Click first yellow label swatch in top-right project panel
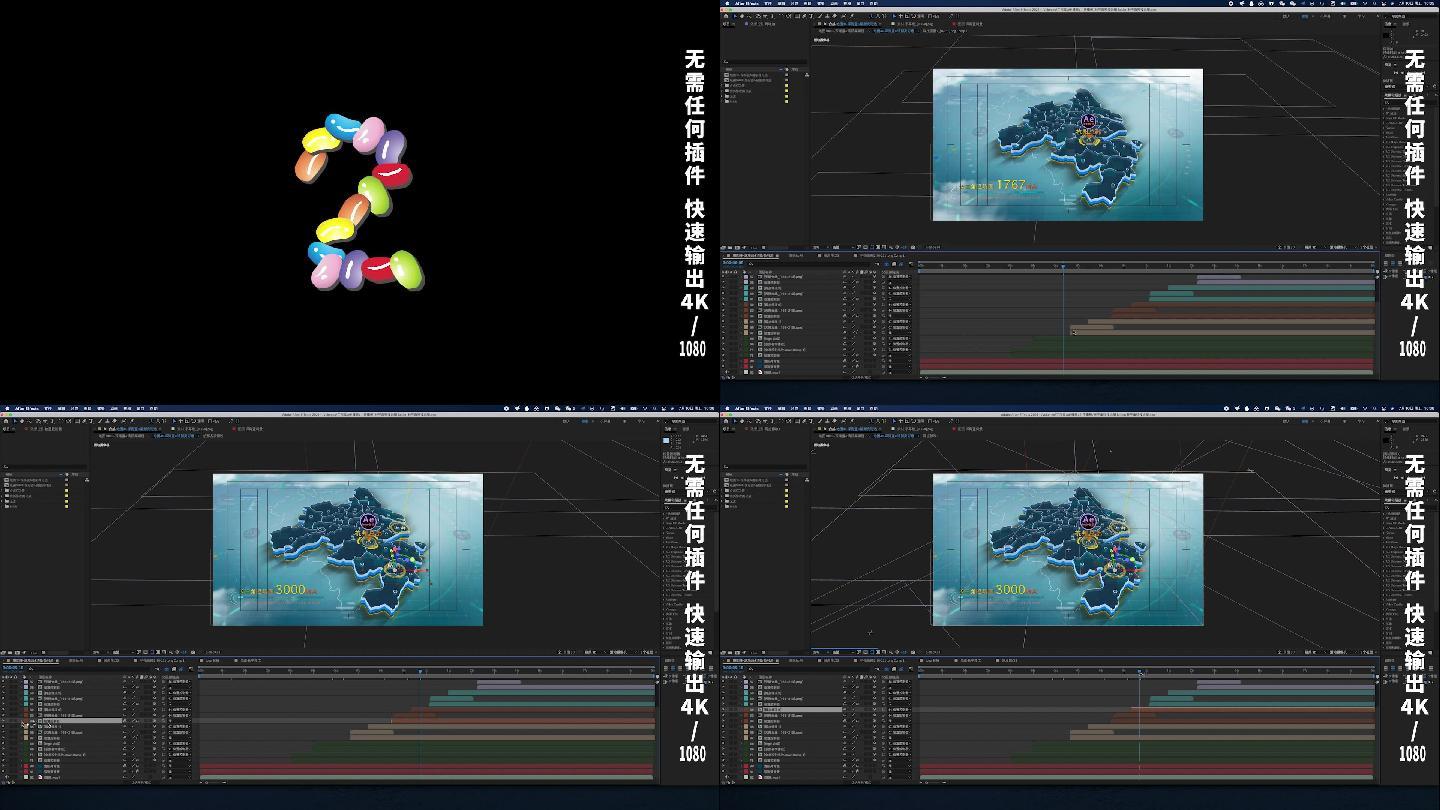Image resolution: width=1440 pixels, height=810 pixels. coord(786,85)
